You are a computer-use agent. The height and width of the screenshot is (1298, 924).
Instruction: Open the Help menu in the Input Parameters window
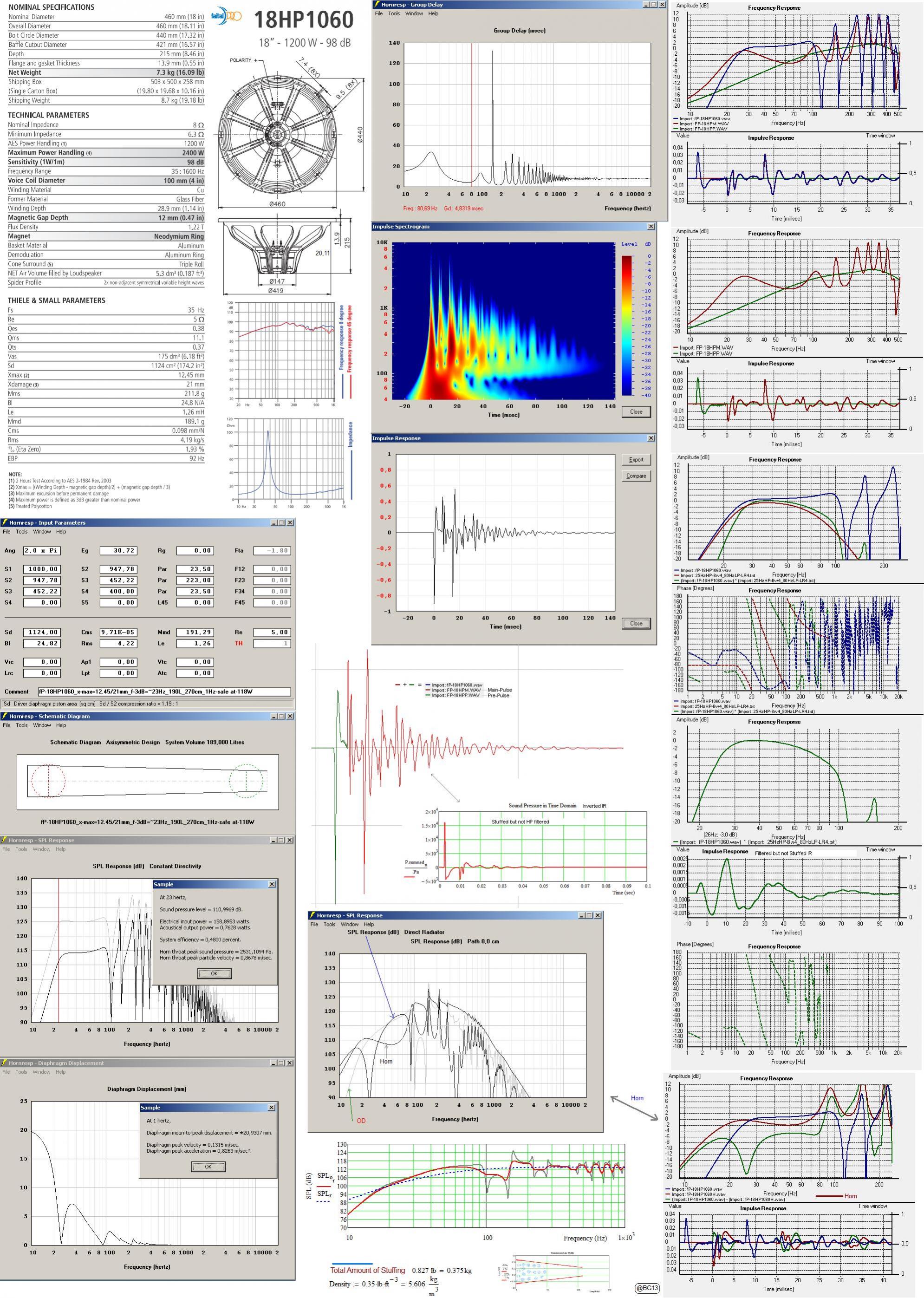pos(61,531)
